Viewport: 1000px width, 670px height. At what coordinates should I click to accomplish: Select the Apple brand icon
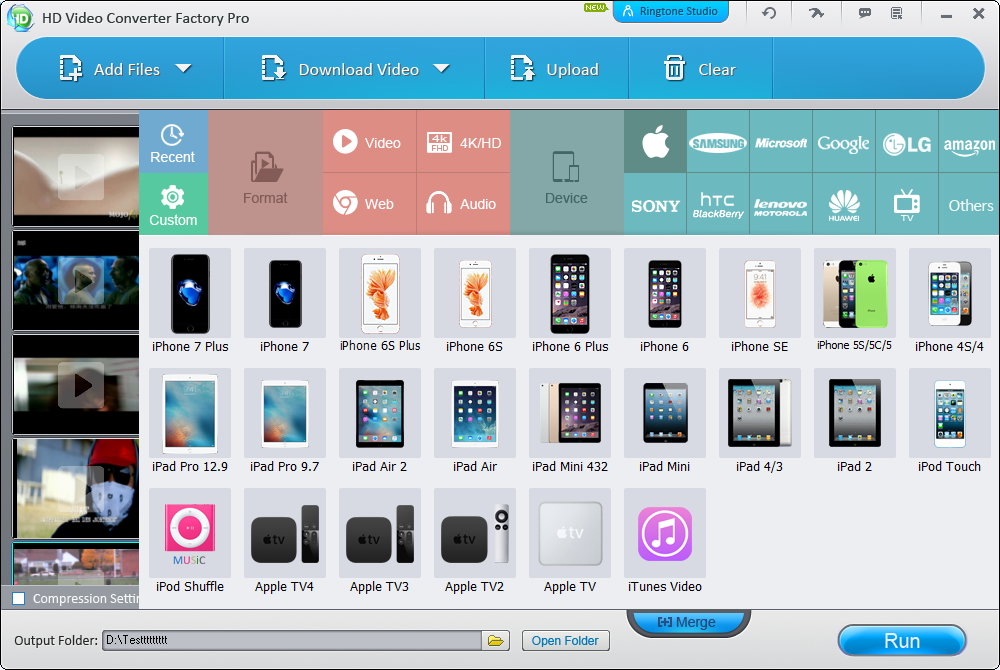click(x=655, y=142)
